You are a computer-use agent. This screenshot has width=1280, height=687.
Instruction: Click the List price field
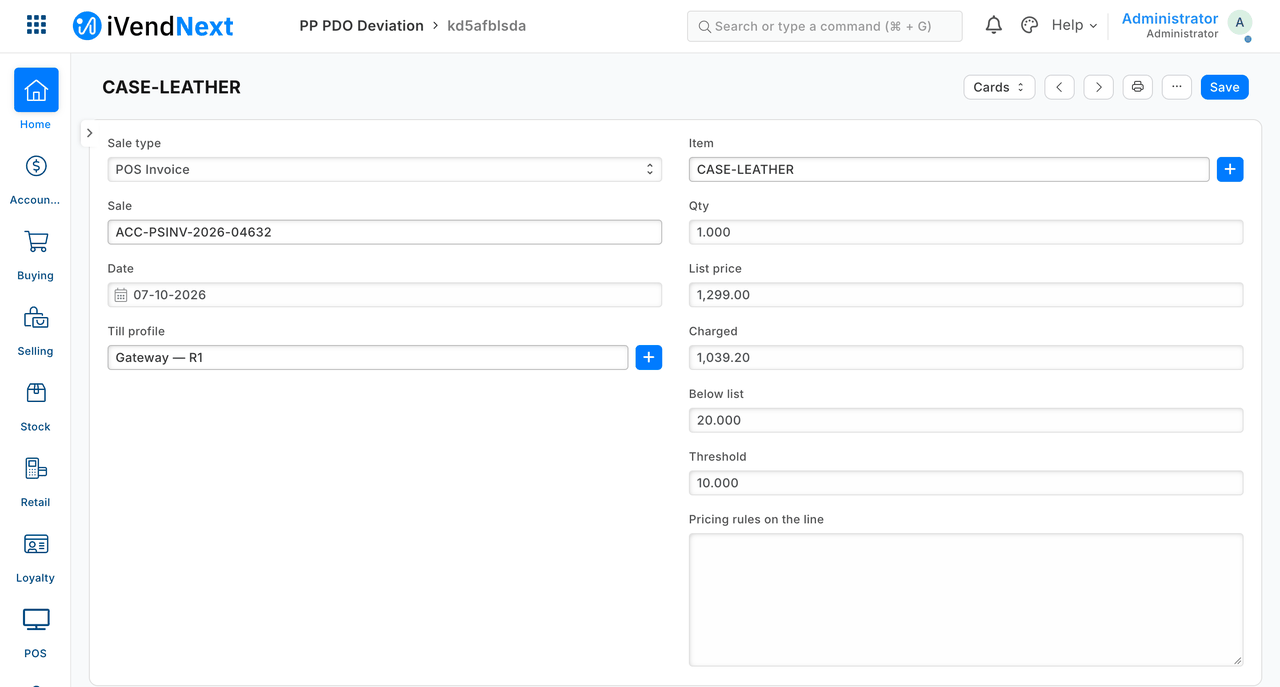tap(966, 295)
